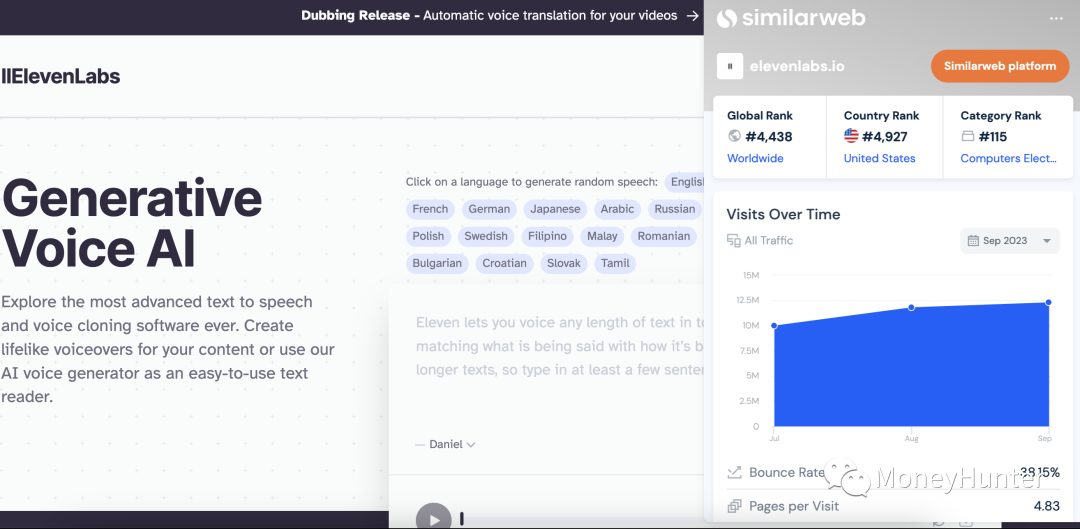Viewport: 1080px width, 529px height.
Task: Select the French language chip
Action: [430, 209]
